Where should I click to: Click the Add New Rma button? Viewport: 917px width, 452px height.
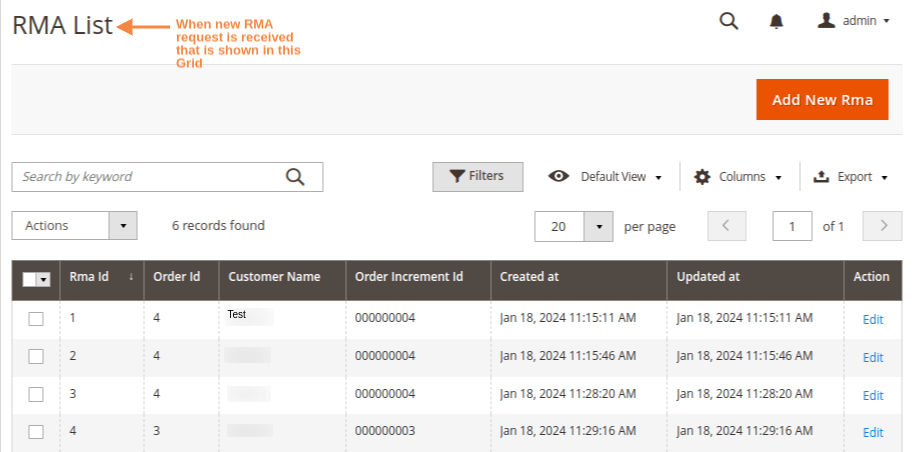click(822, 100)
